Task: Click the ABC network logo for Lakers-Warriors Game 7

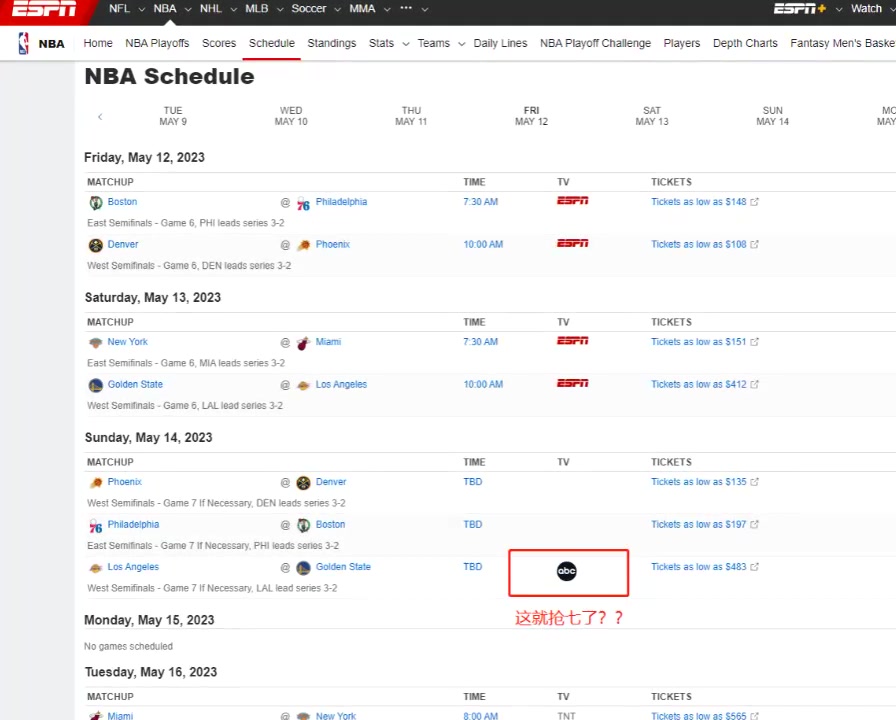Action: [x=567, y=571]
